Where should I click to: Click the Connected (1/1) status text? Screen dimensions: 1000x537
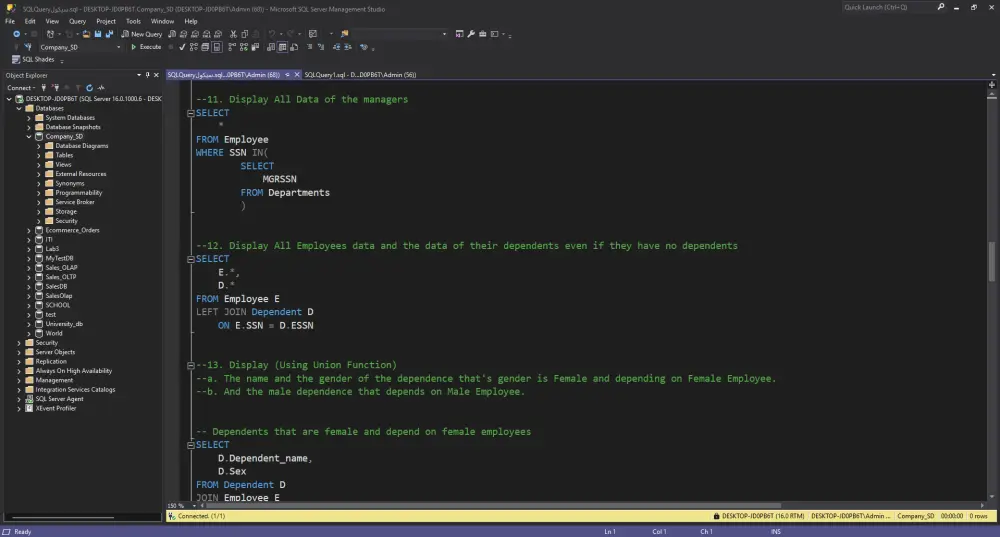201,516
